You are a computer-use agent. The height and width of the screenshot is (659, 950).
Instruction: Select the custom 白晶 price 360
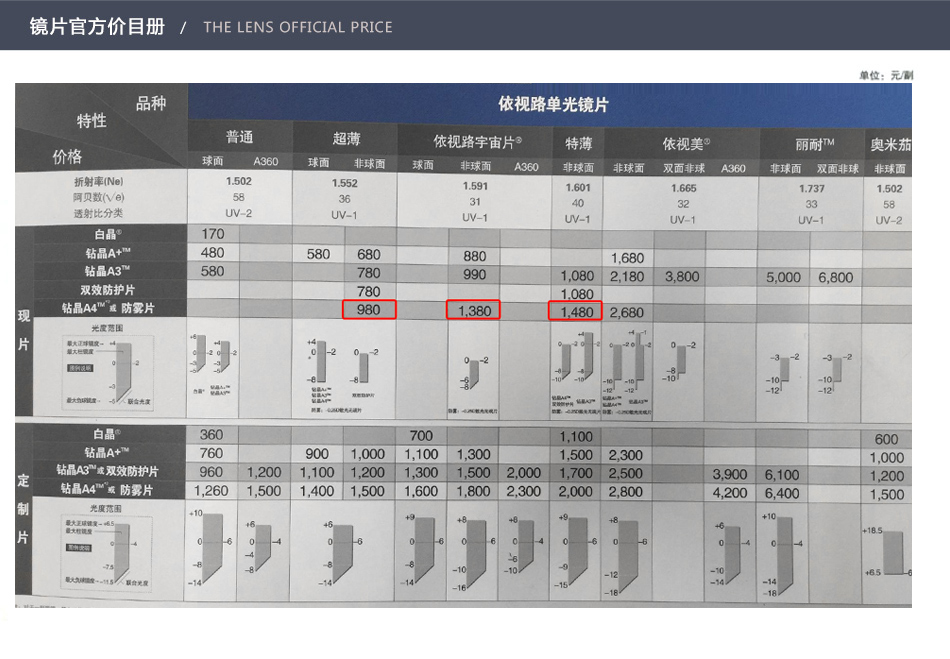coord(211,435)
